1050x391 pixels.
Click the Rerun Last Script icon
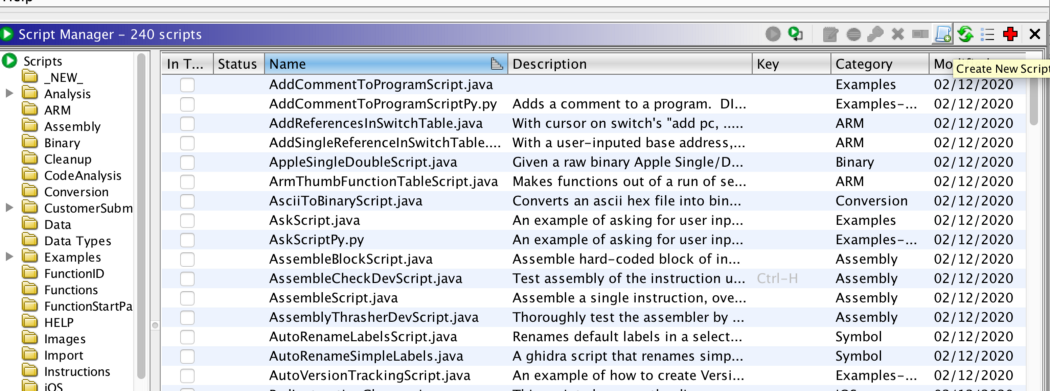tap(795, 33)
